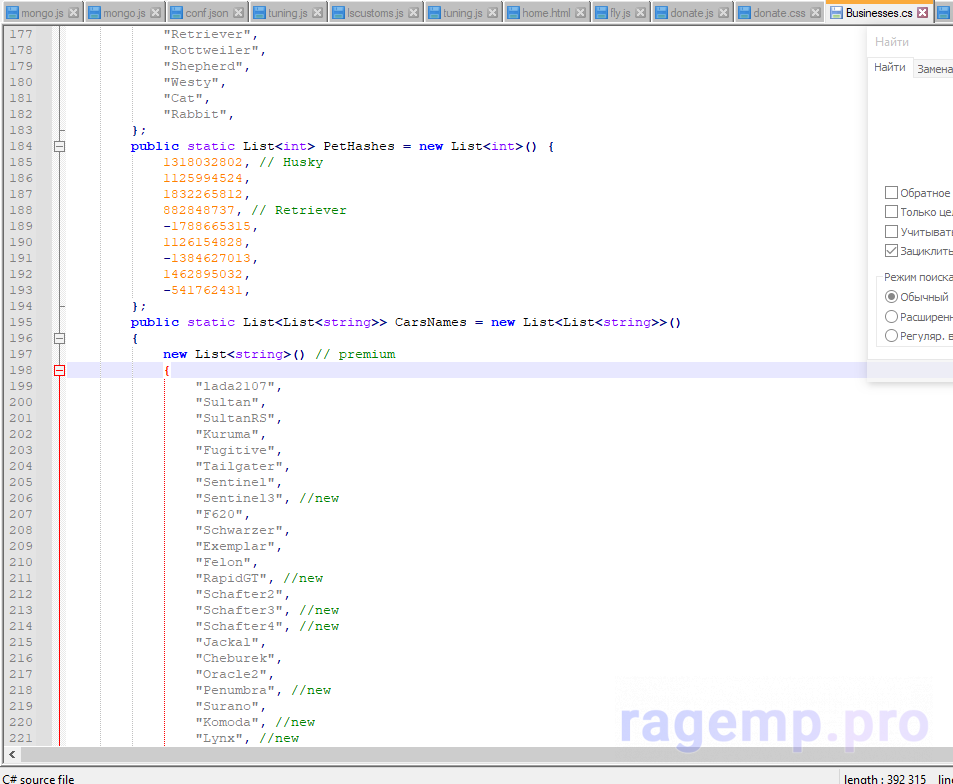The image size is (953, 784).
Task: Click the PetHashes identifier
Action: (x=359, y=146)
